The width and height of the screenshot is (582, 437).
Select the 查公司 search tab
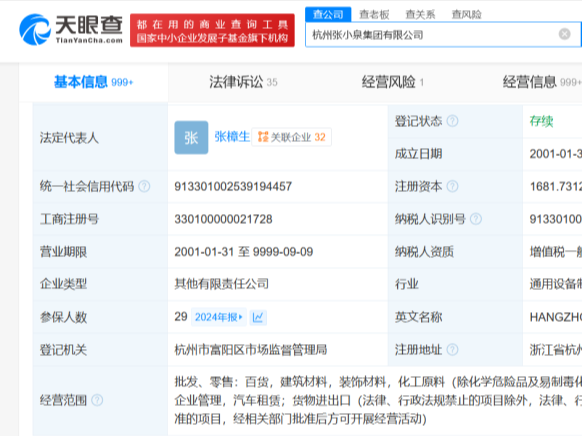pyautogui.click(x=328, y=14)
